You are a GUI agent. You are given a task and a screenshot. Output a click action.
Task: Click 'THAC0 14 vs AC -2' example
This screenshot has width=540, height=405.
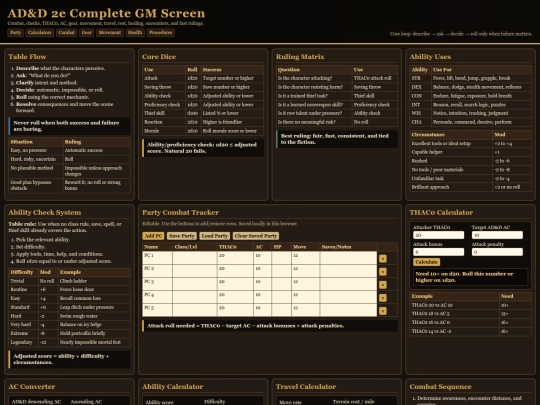(470, 331)
